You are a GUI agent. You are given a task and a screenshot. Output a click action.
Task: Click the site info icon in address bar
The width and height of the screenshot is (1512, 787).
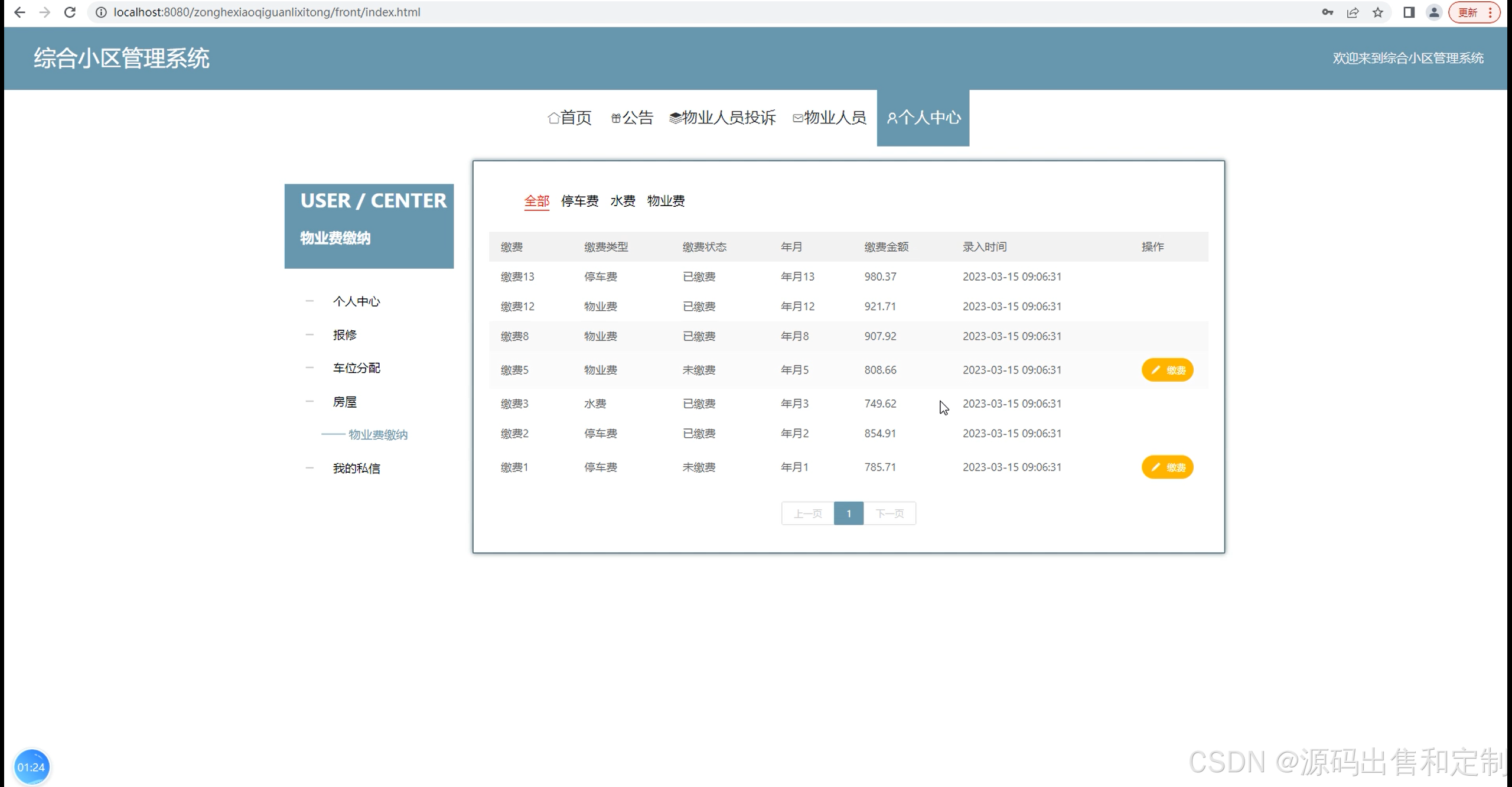[x=101, y=12]
